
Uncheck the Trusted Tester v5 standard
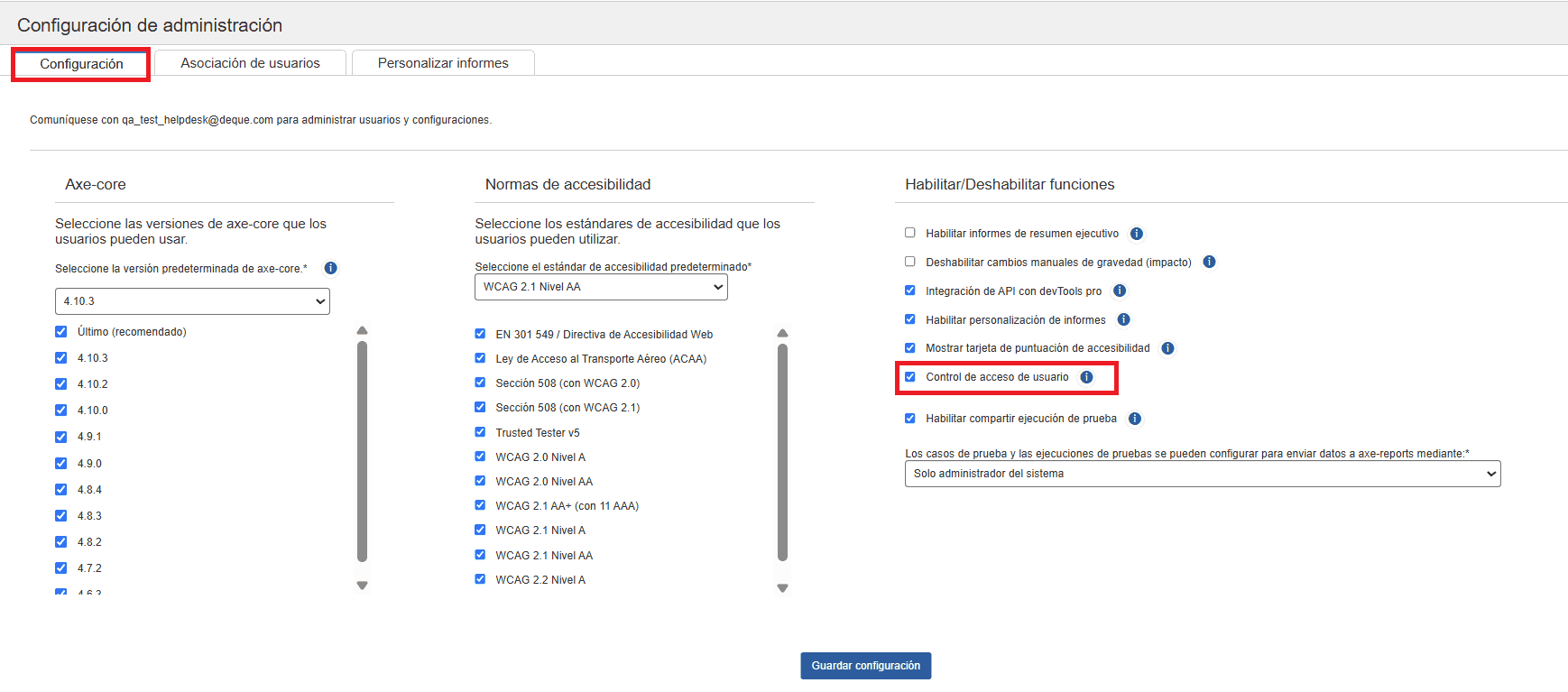(x=480, y=432)
